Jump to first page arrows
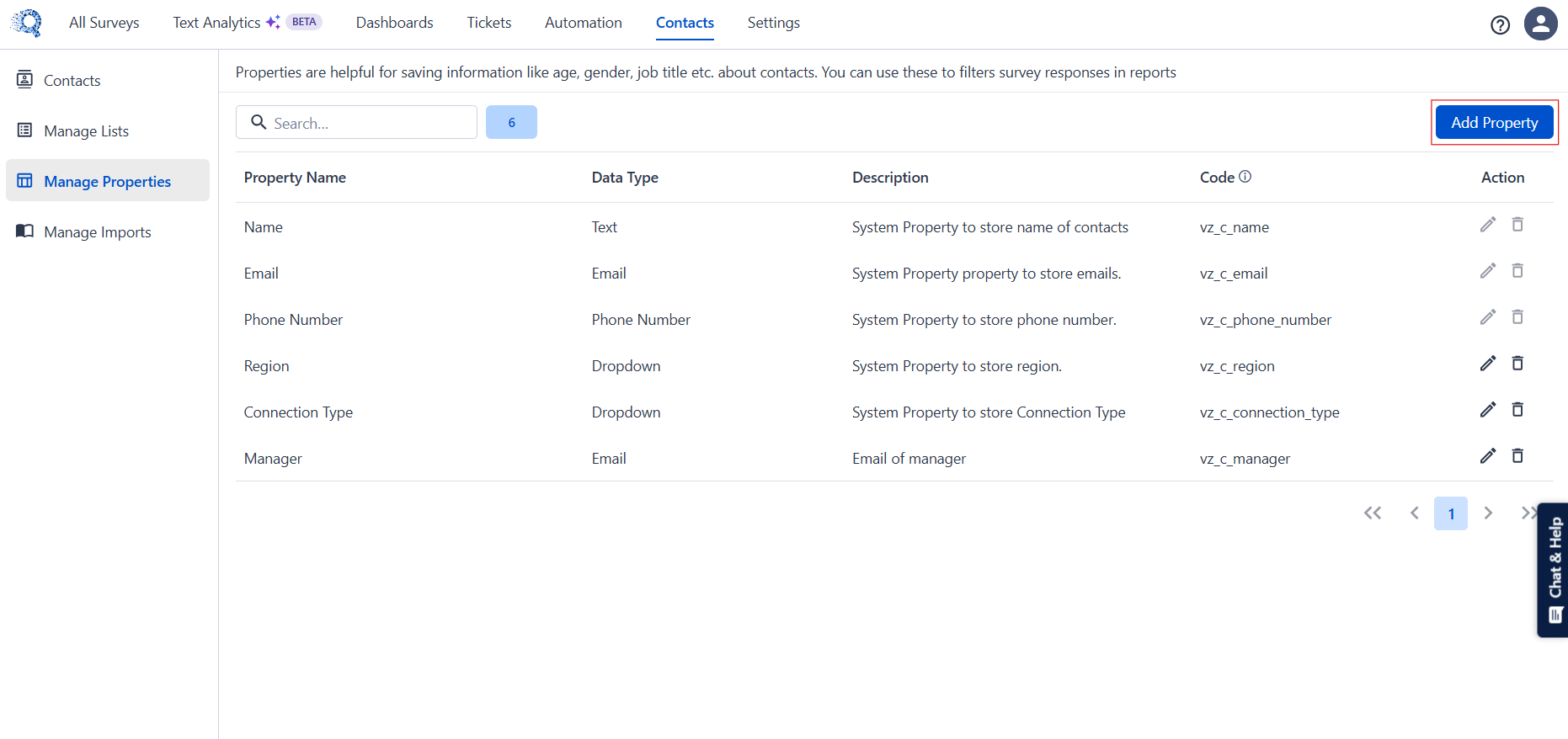 tap(1373, 513)
